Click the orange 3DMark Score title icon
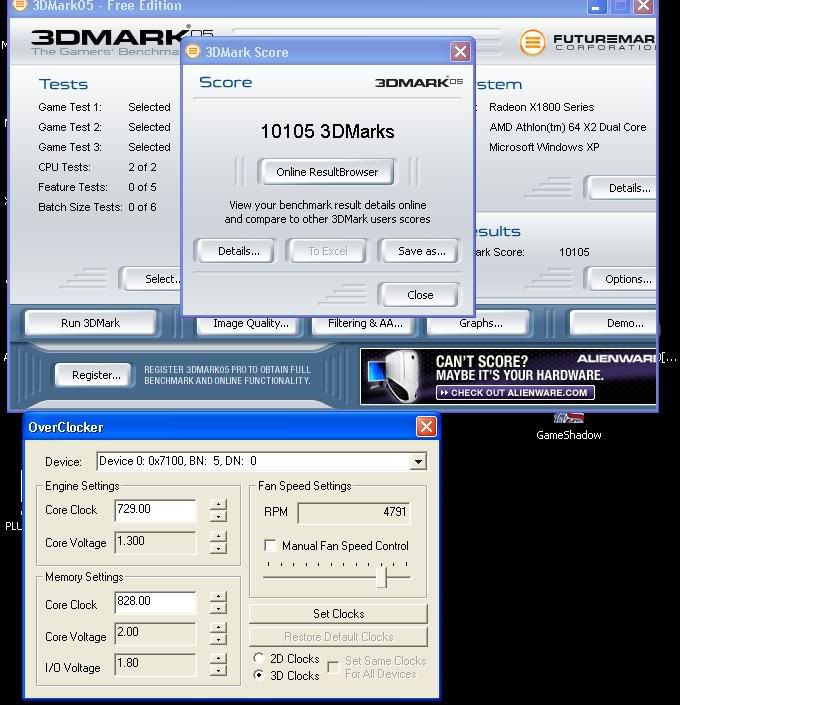 (193, 51)
